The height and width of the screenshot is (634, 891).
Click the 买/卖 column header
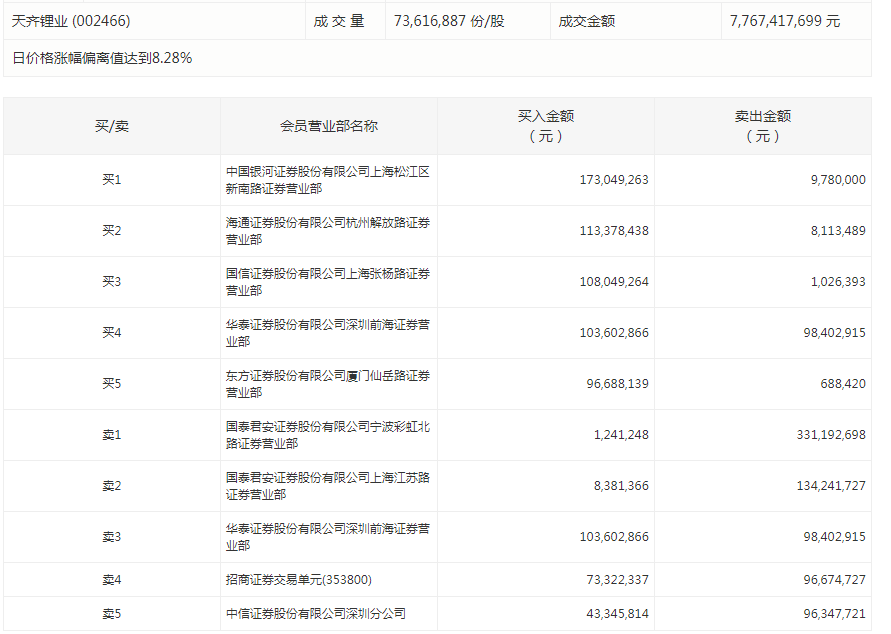(x=112, y=126)
